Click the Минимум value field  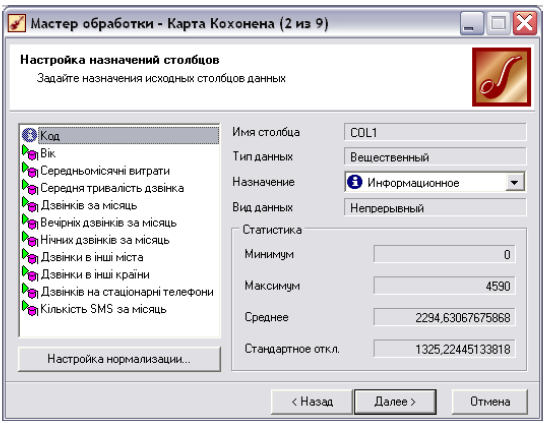[445, 254]
